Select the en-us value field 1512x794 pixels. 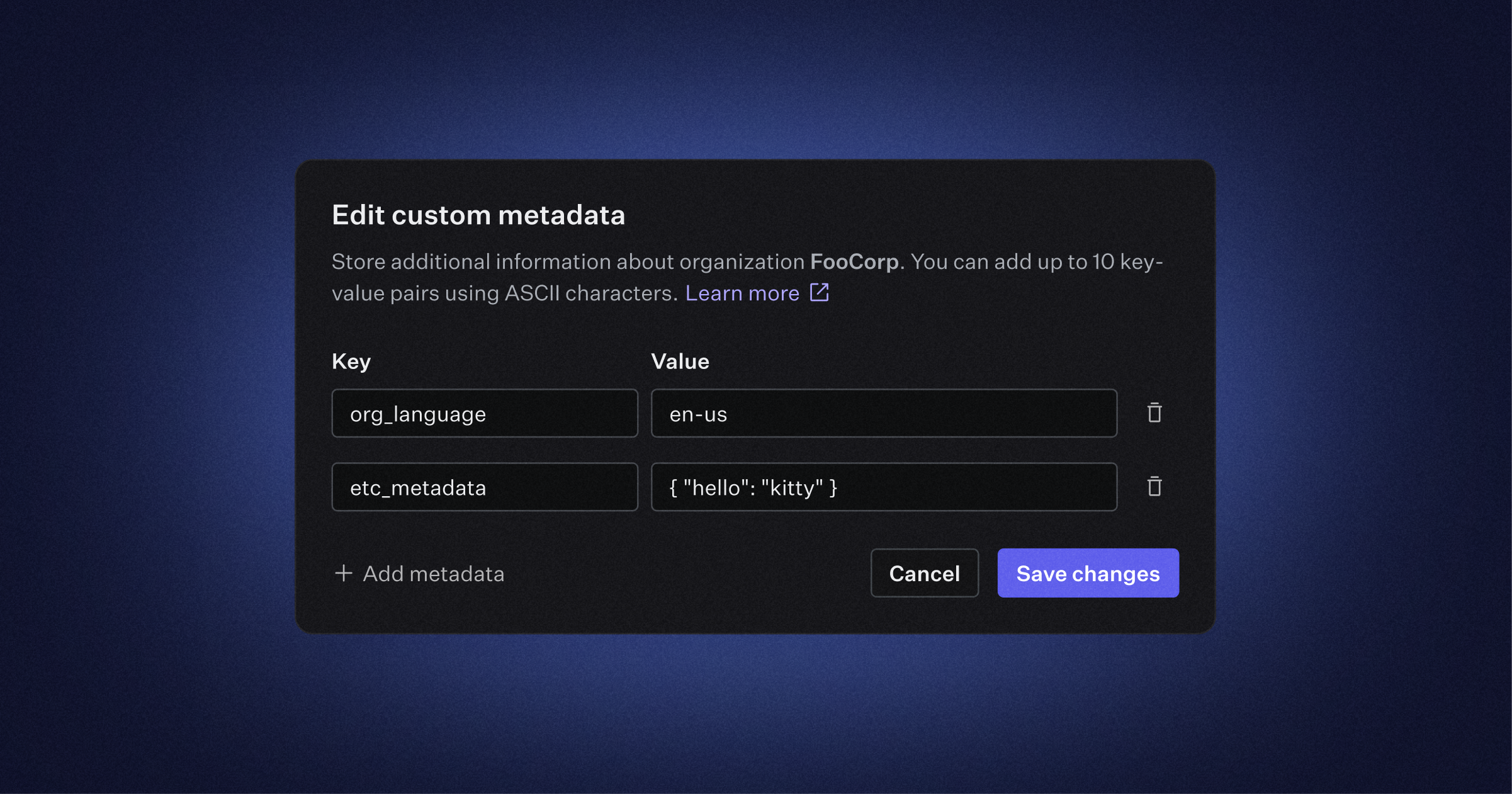(883, 414)
